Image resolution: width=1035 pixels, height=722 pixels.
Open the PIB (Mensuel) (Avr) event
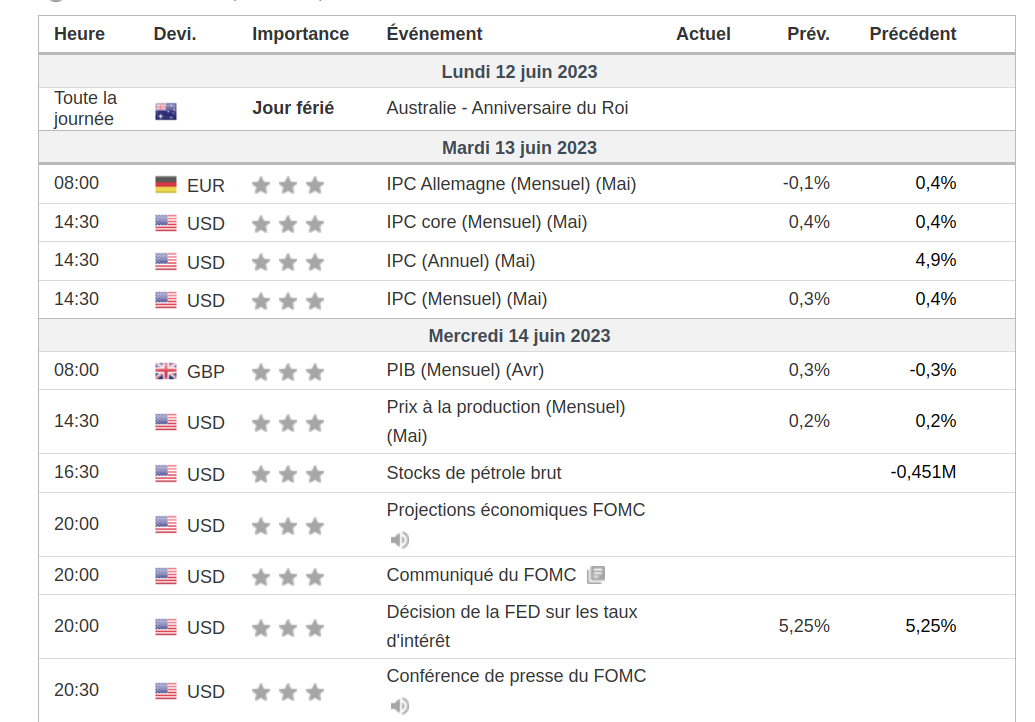point(465,370)
